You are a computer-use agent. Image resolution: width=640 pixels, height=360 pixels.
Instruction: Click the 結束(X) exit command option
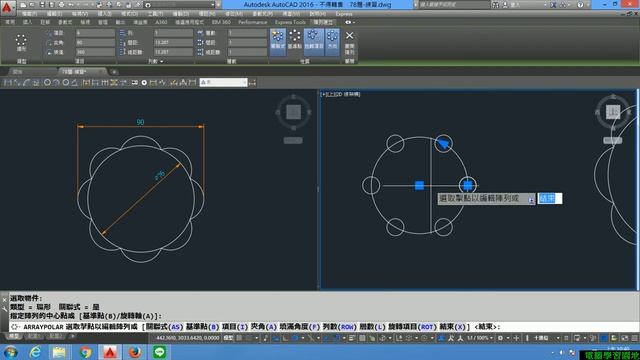click(453, 327)
